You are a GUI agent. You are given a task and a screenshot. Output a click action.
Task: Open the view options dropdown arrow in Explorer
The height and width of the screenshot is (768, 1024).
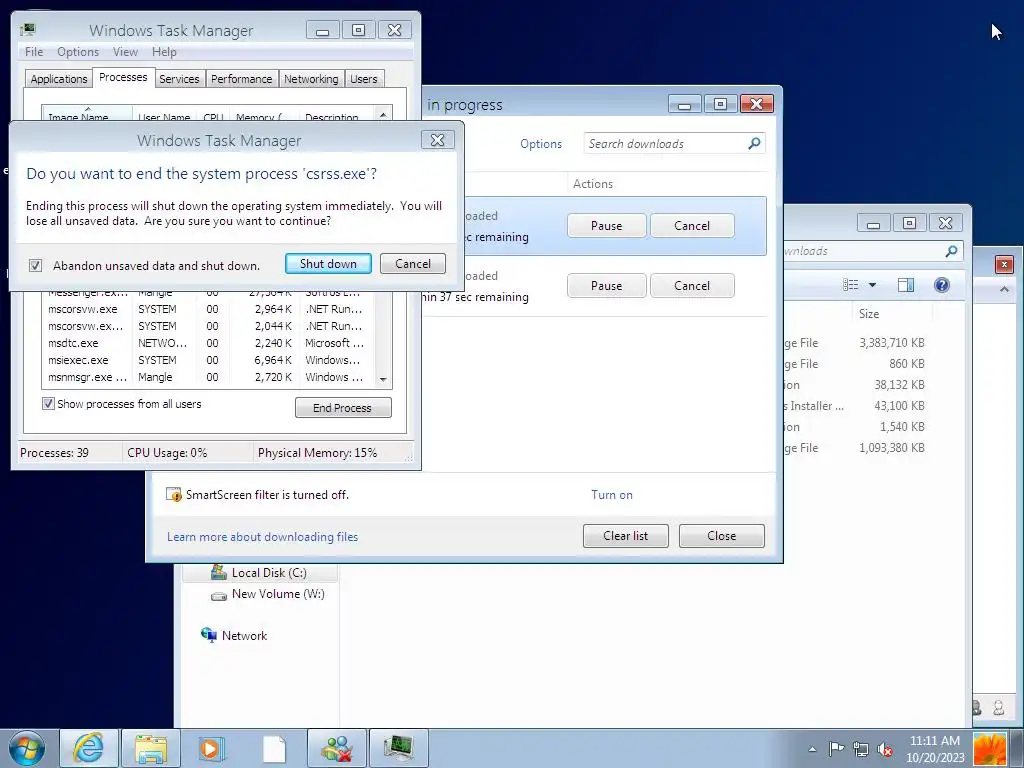coord(872,285)
